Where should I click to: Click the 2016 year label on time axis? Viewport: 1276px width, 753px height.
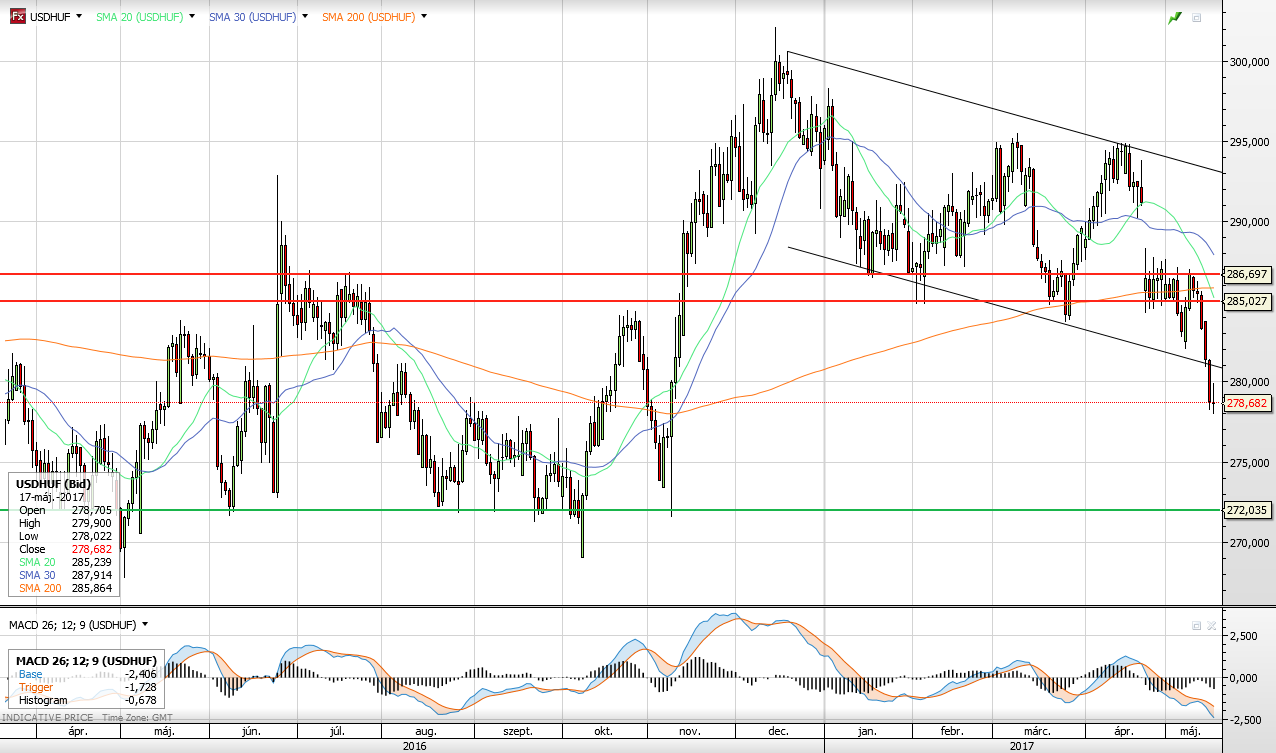(x=413, y=745)
